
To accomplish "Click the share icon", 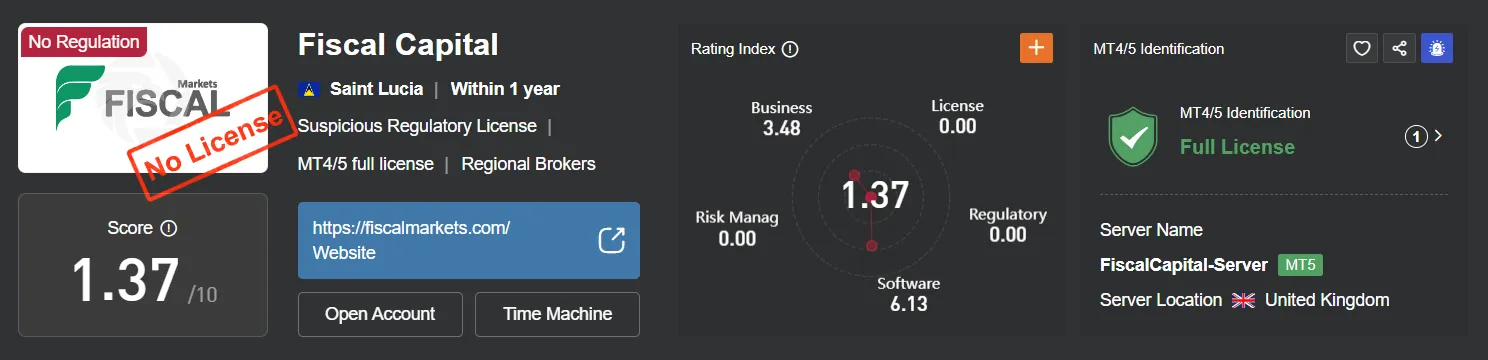I will 1399,48.
